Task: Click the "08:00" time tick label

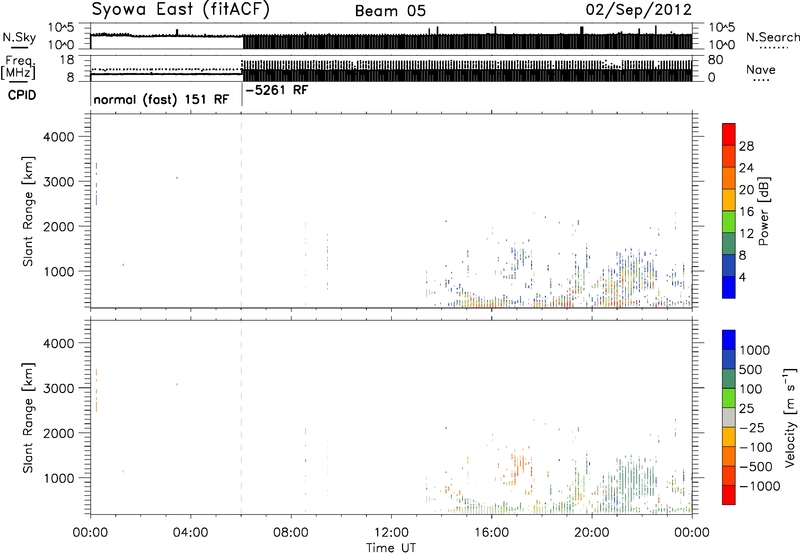Action: (x=290, y=533)
